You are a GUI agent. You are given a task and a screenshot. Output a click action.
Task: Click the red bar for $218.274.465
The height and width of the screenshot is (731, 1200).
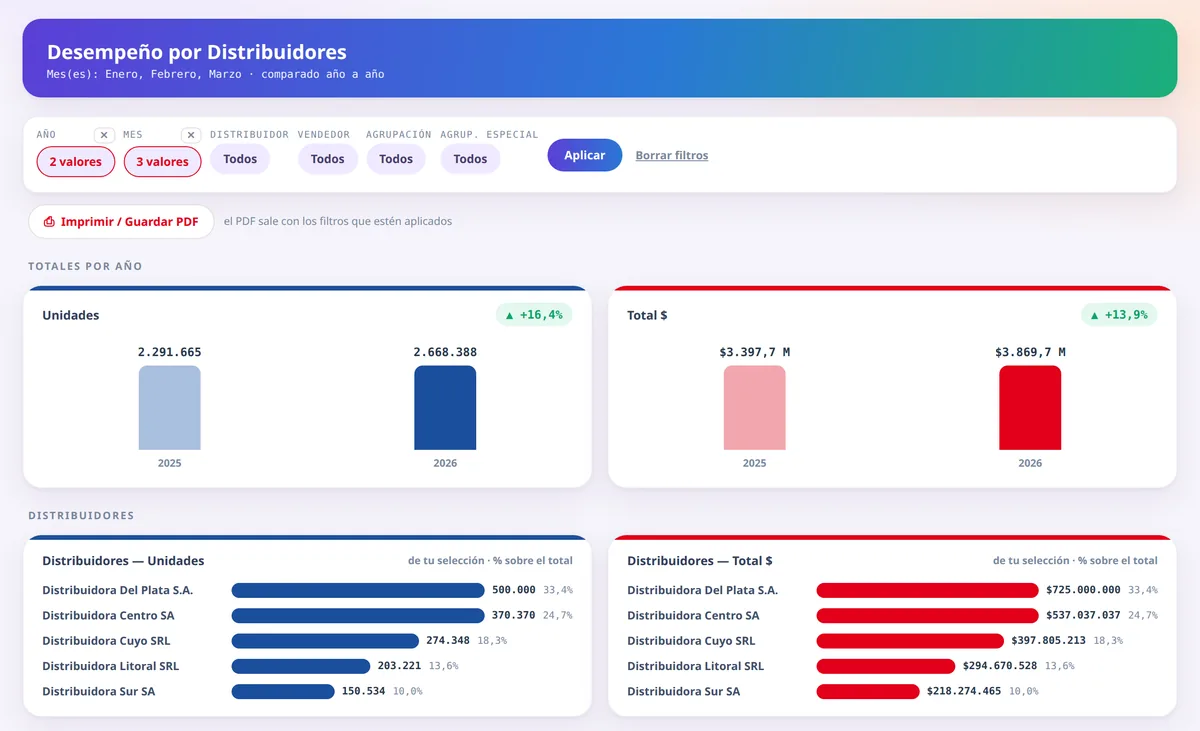868,691
